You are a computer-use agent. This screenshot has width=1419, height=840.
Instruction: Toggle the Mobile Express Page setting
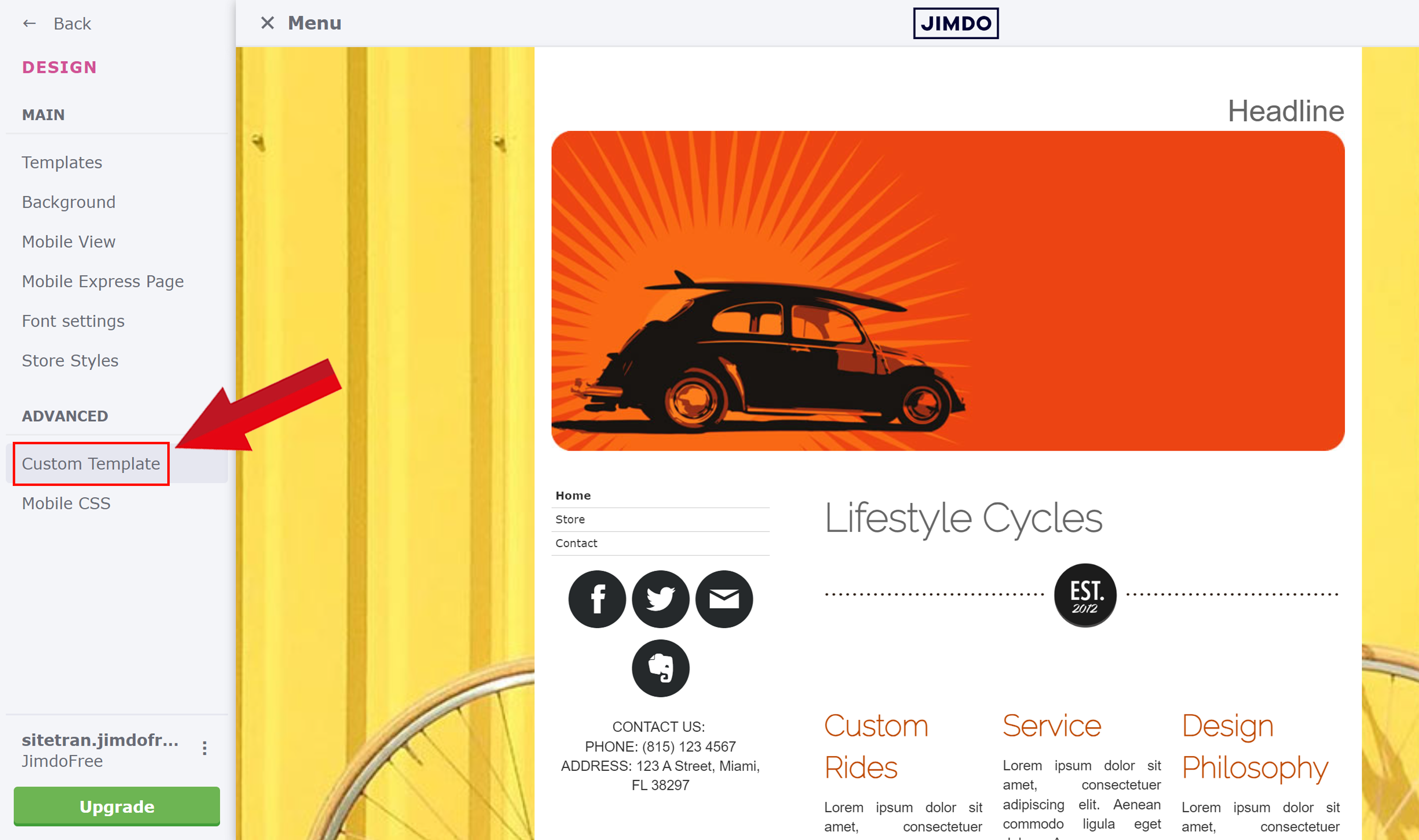pyautogui.click(x=102, y=281)
